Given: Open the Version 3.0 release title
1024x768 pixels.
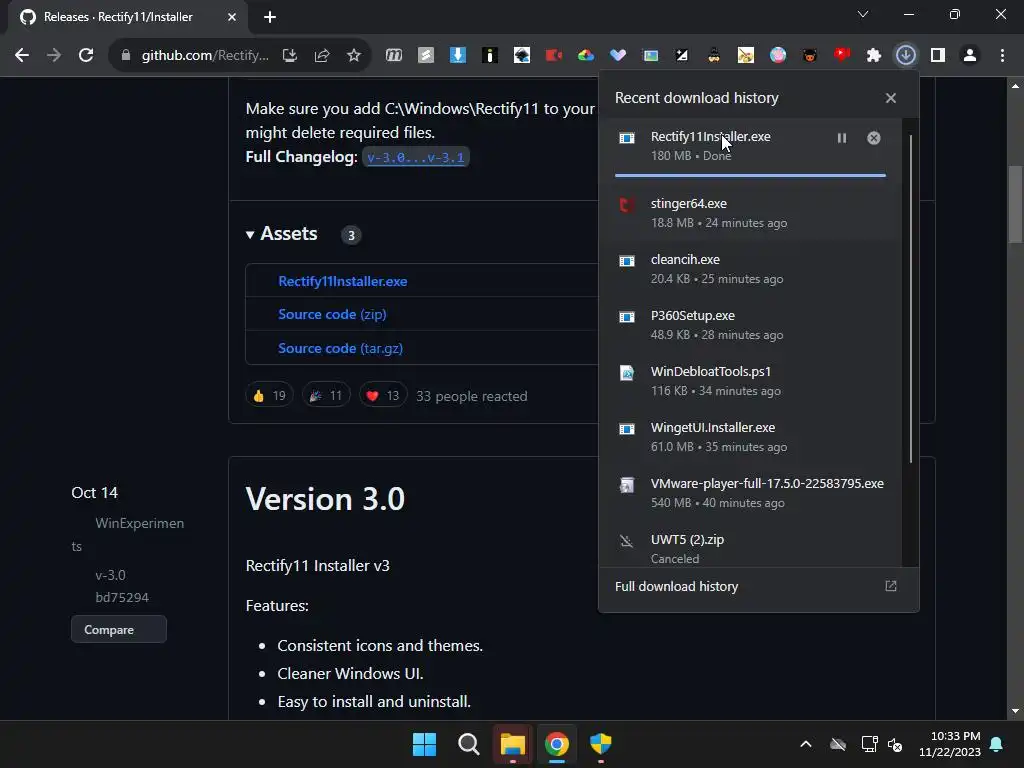Looking at the screenshot, I should (325, 499).
